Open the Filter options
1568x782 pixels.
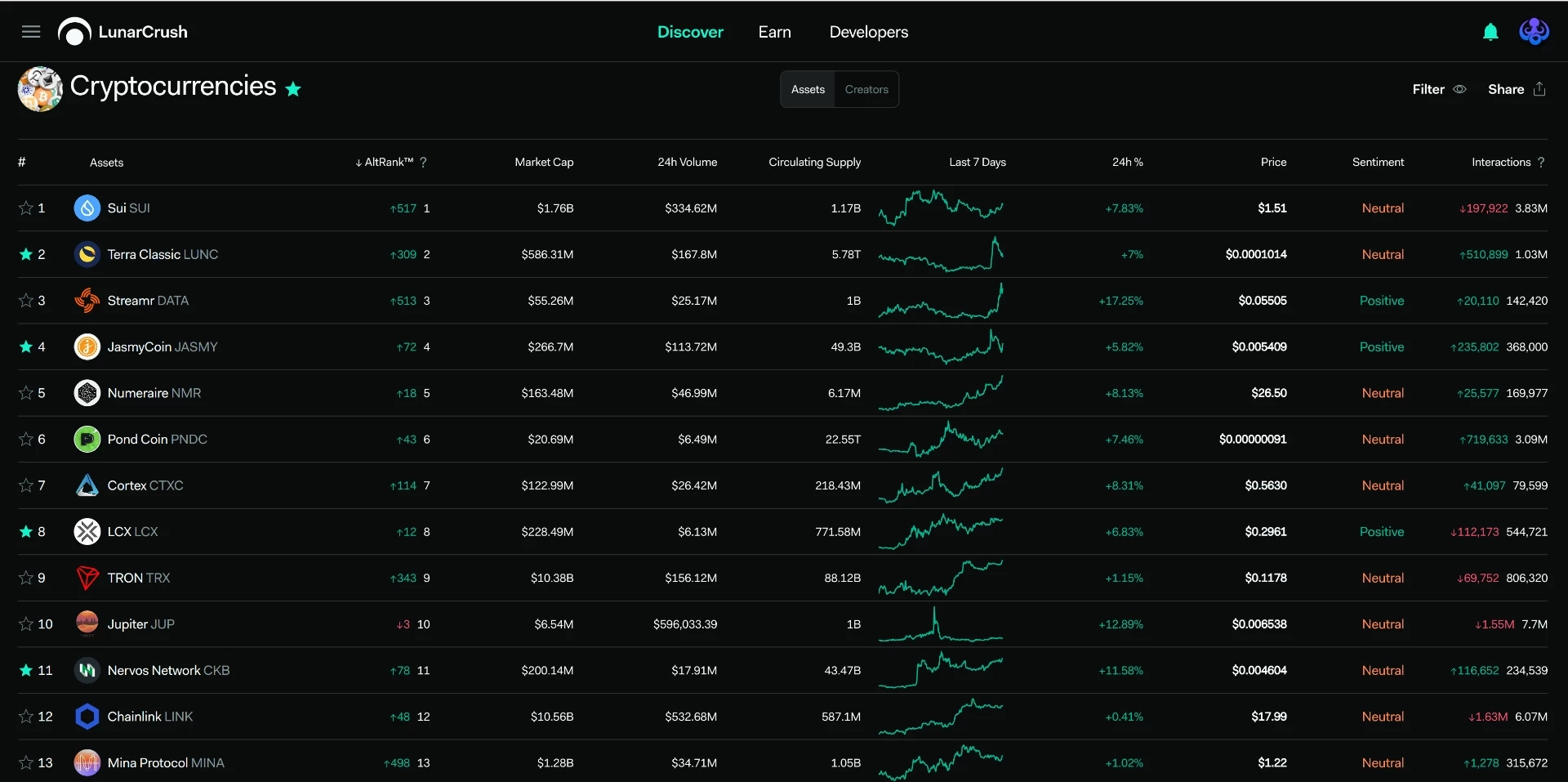pos(1439,89)
